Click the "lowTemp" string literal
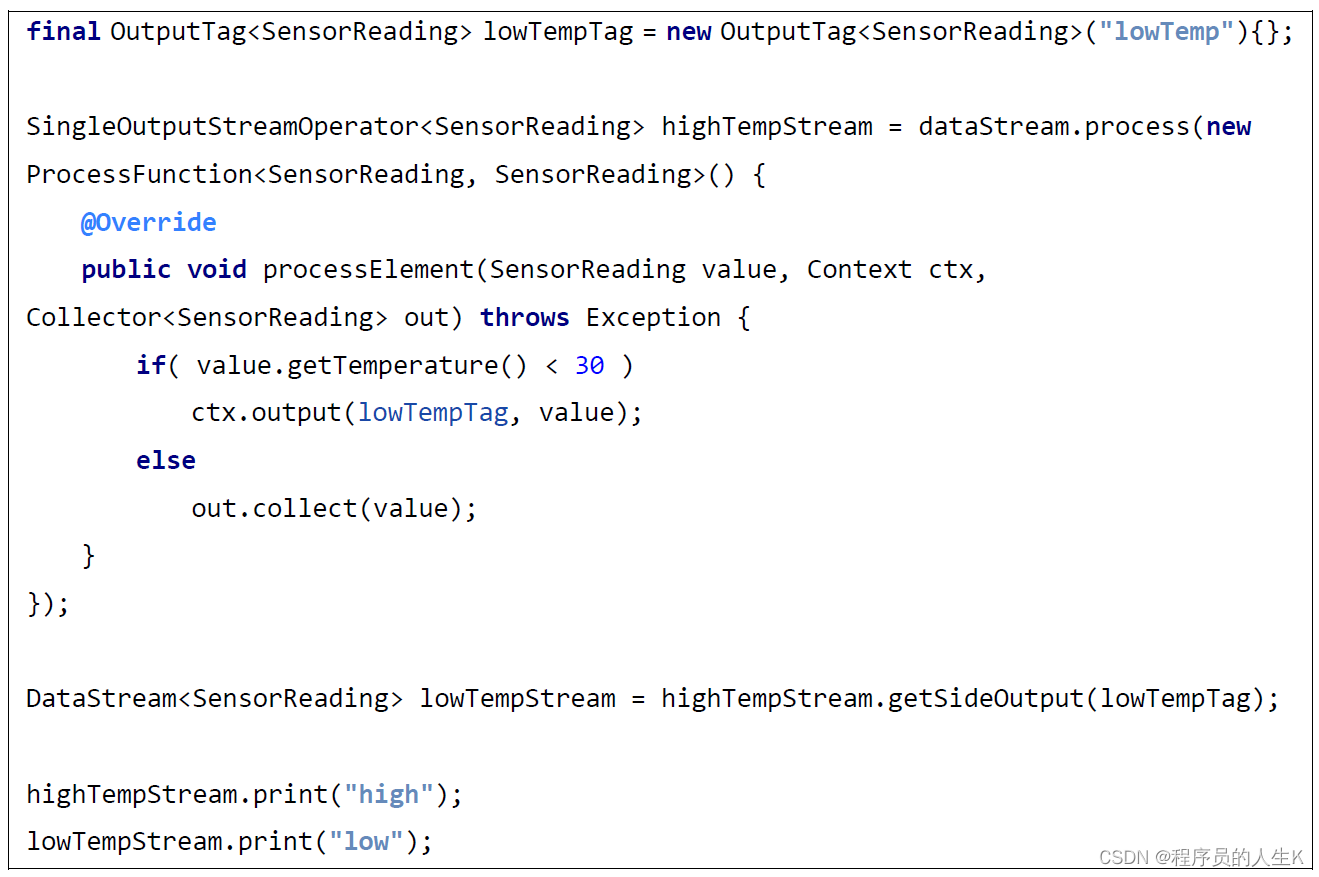Viewport: 1319px width, 877px height. click(1159, 32)
